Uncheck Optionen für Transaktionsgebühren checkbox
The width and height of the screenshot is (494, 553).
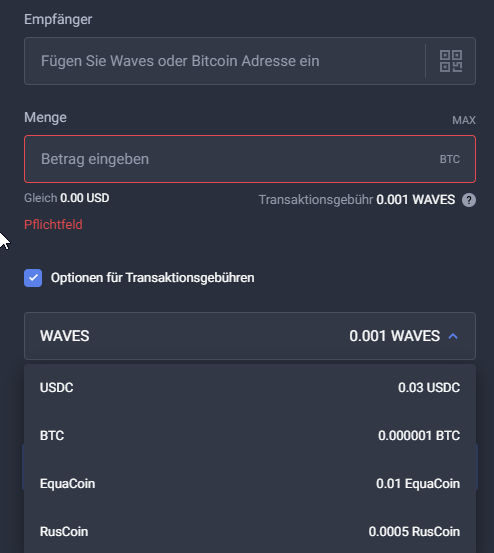coord(33,278)
